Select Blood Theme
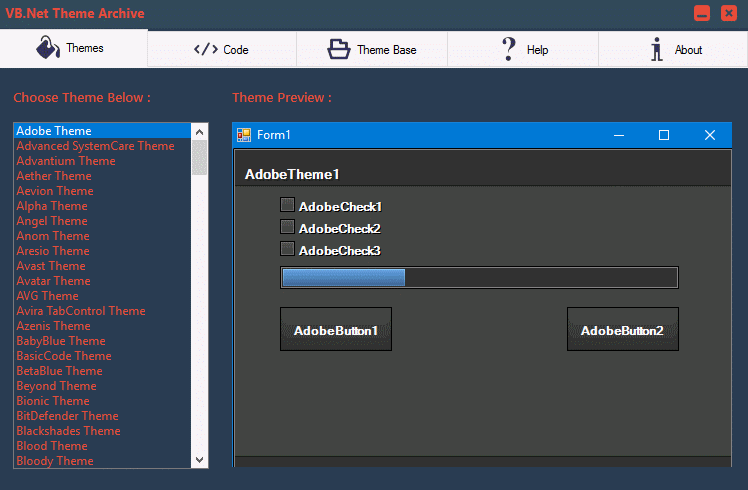The height and width of the screenshot is (490, 748). point(103,446)
